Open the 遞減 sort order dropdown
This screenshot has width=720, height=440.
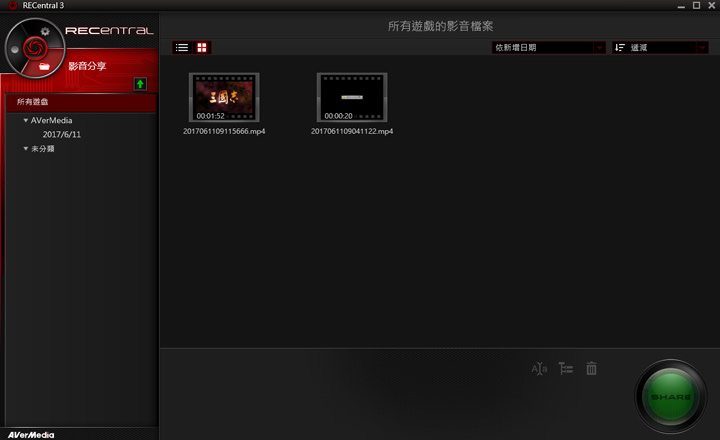pyautogui.click(x=660, y=47)
